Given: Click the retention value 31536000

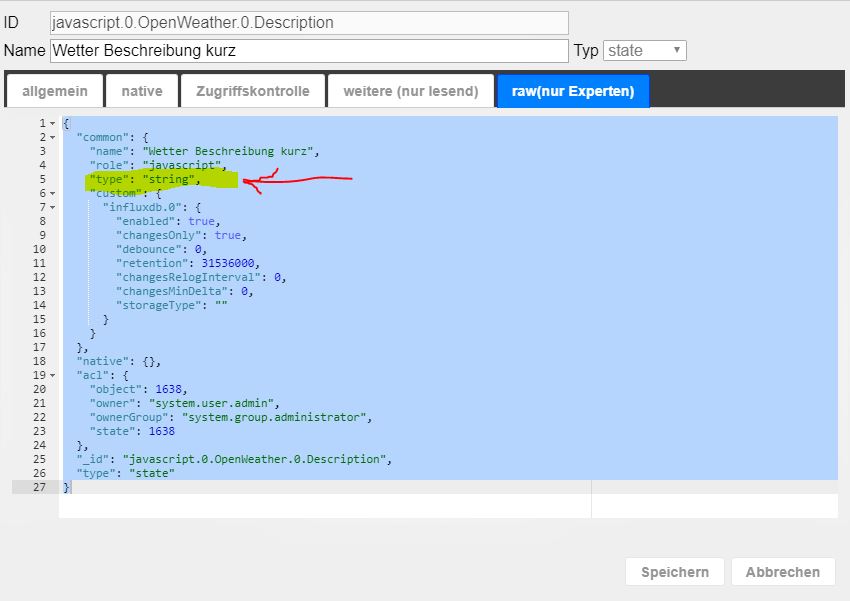Looking at the screenshot, I should pyautogui.click(x=228, y=263).
